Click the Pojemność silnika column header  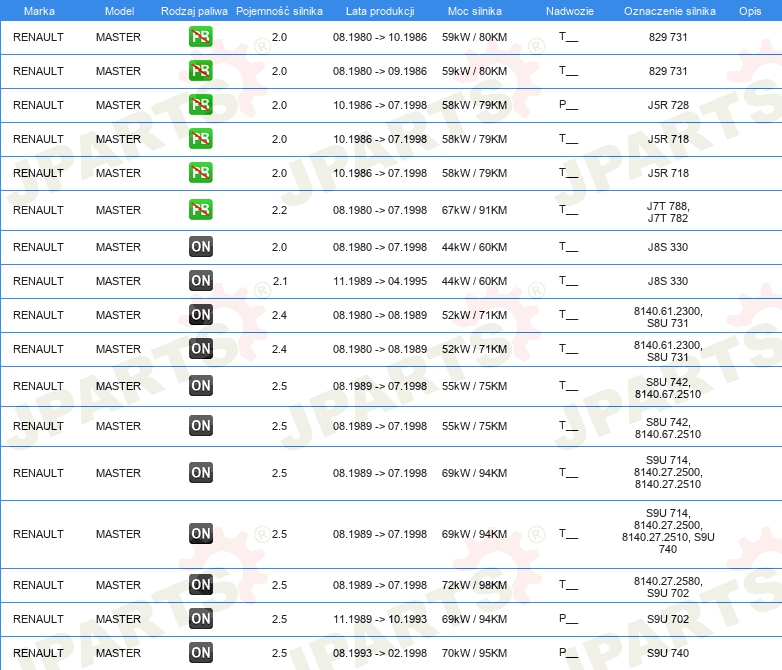[x=279, y=11]
